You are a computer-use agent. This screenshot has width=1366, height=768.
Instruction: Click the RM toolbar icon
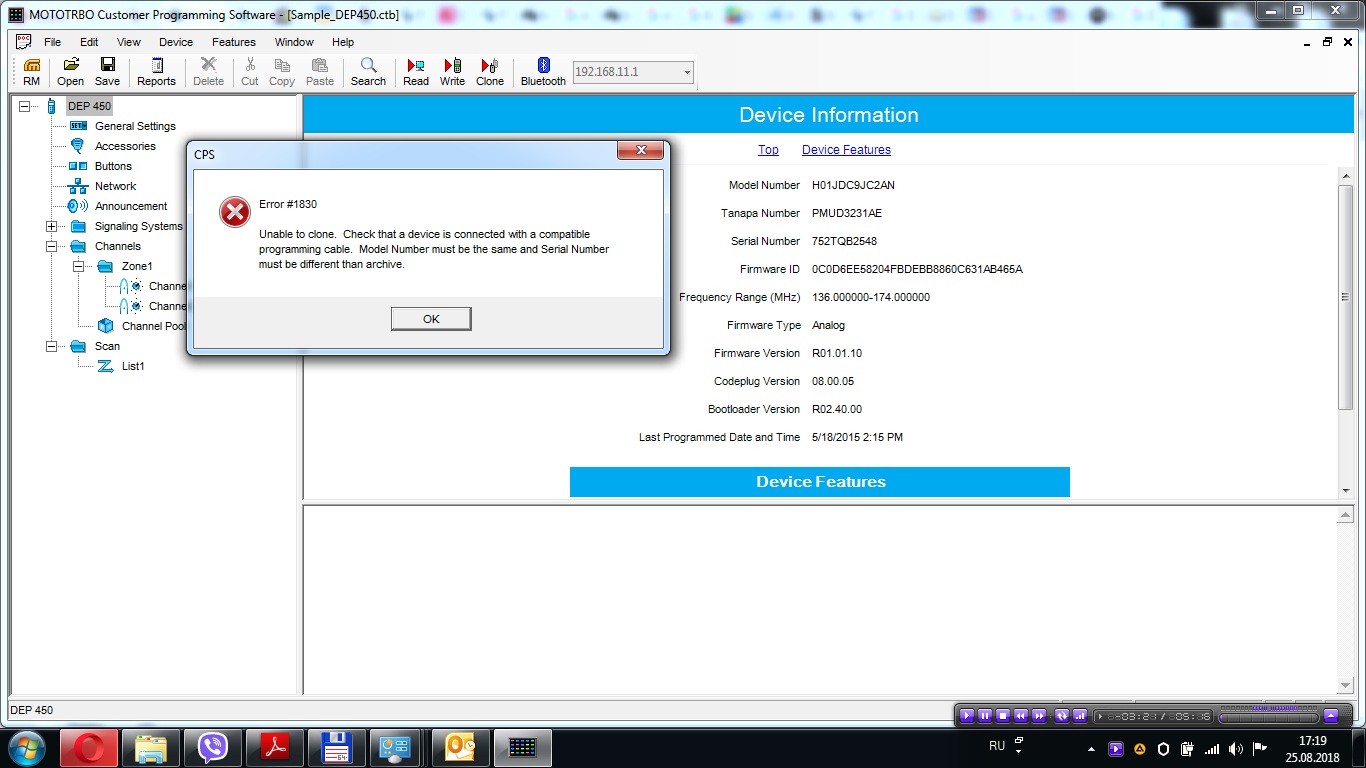coord(31,72)
